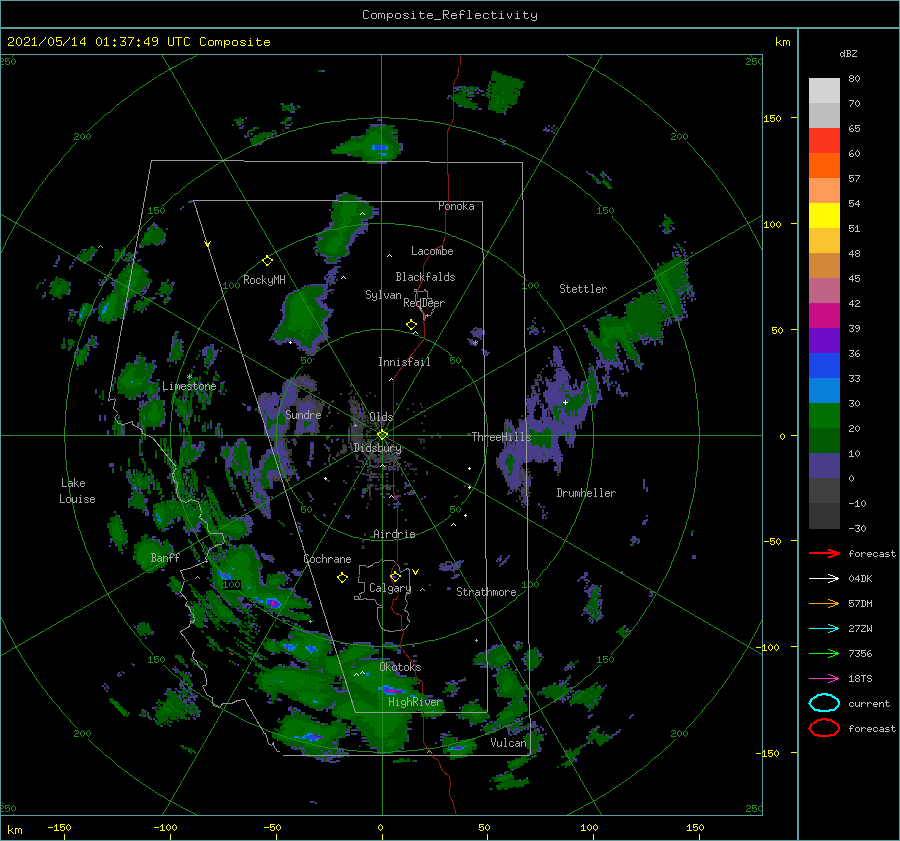
Task: Select the magenta legend swatch below 42
Action: 824,315
